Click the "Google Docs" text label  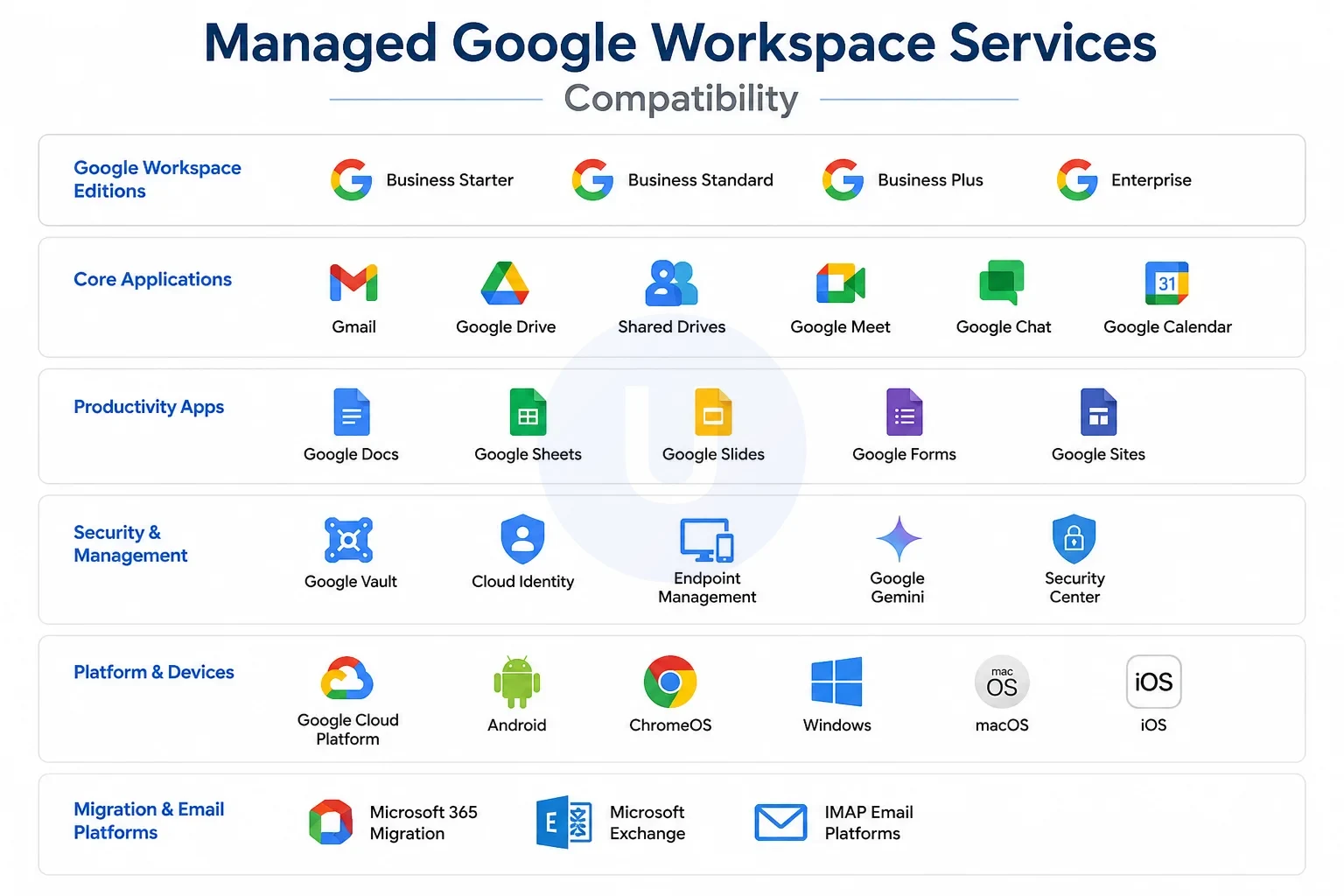tap(351, 455)
